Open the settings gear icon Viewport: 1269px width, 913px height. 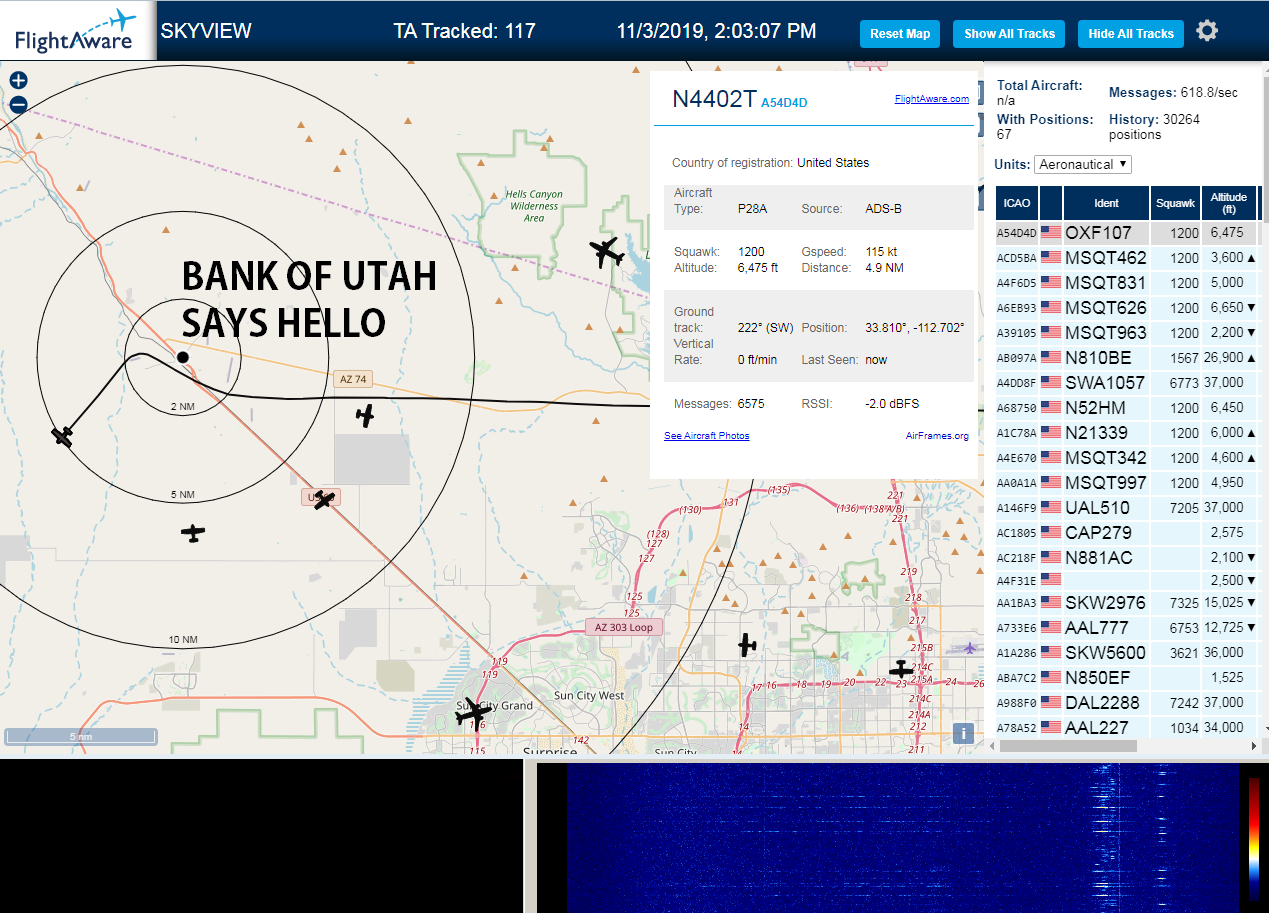1207,31
